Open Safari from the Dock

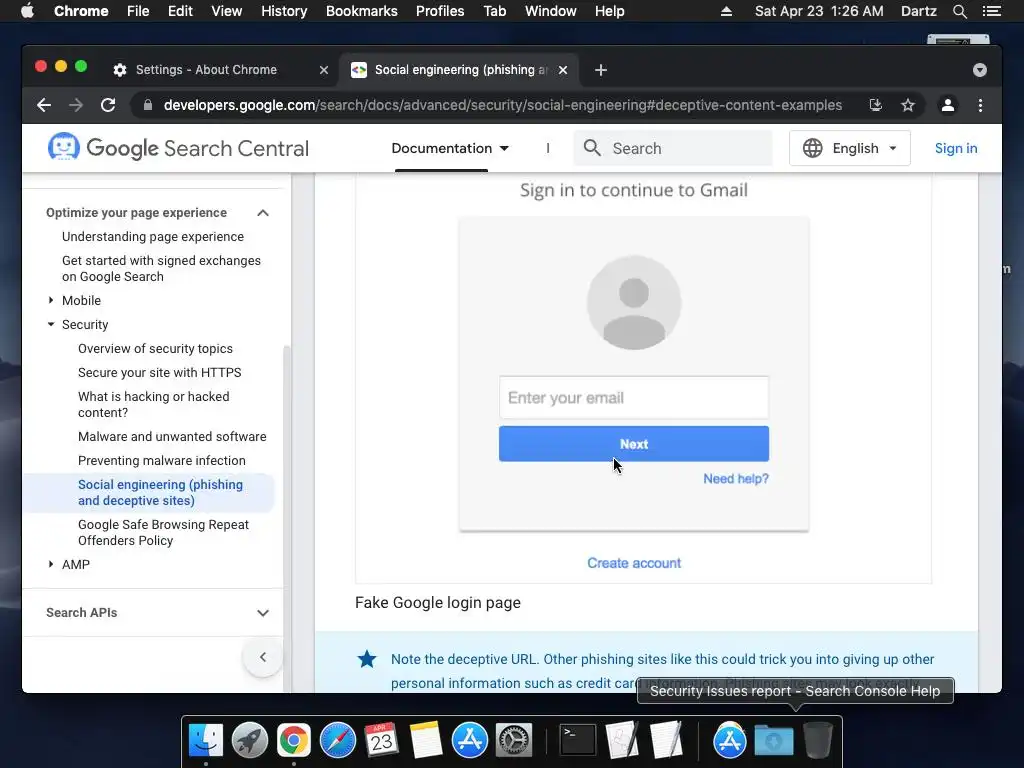point(338,741)
